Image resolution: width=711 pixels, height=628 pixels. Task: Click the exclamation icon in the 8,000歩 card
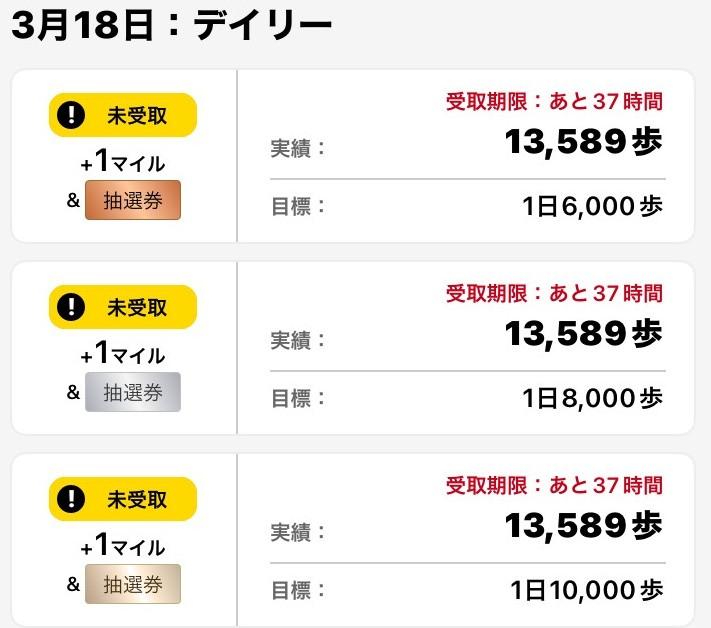click(x=71, y=307)
